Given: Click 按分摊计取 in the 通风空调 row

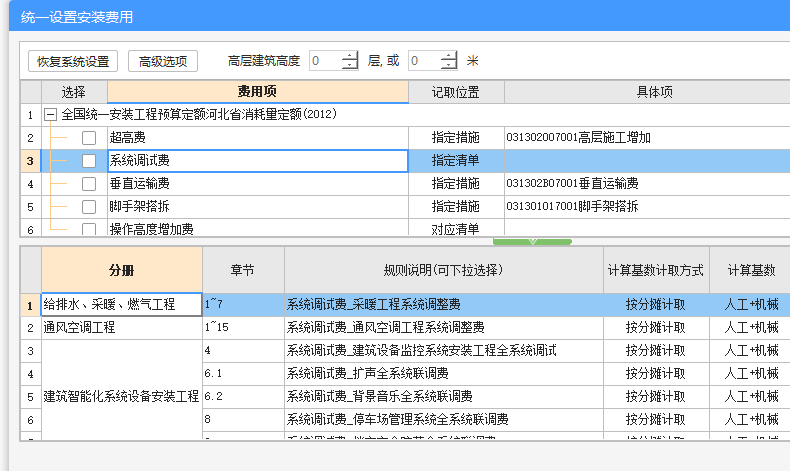Looking at the screenshot, I should pos(656,328).
